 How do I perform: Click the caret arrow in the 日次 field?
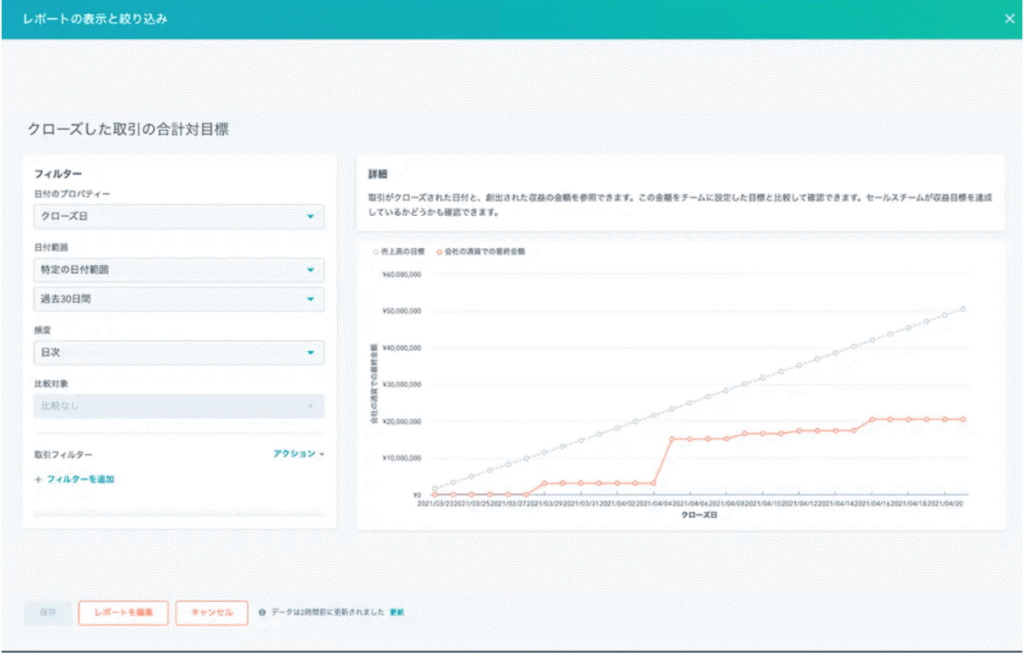click(310, 353)
